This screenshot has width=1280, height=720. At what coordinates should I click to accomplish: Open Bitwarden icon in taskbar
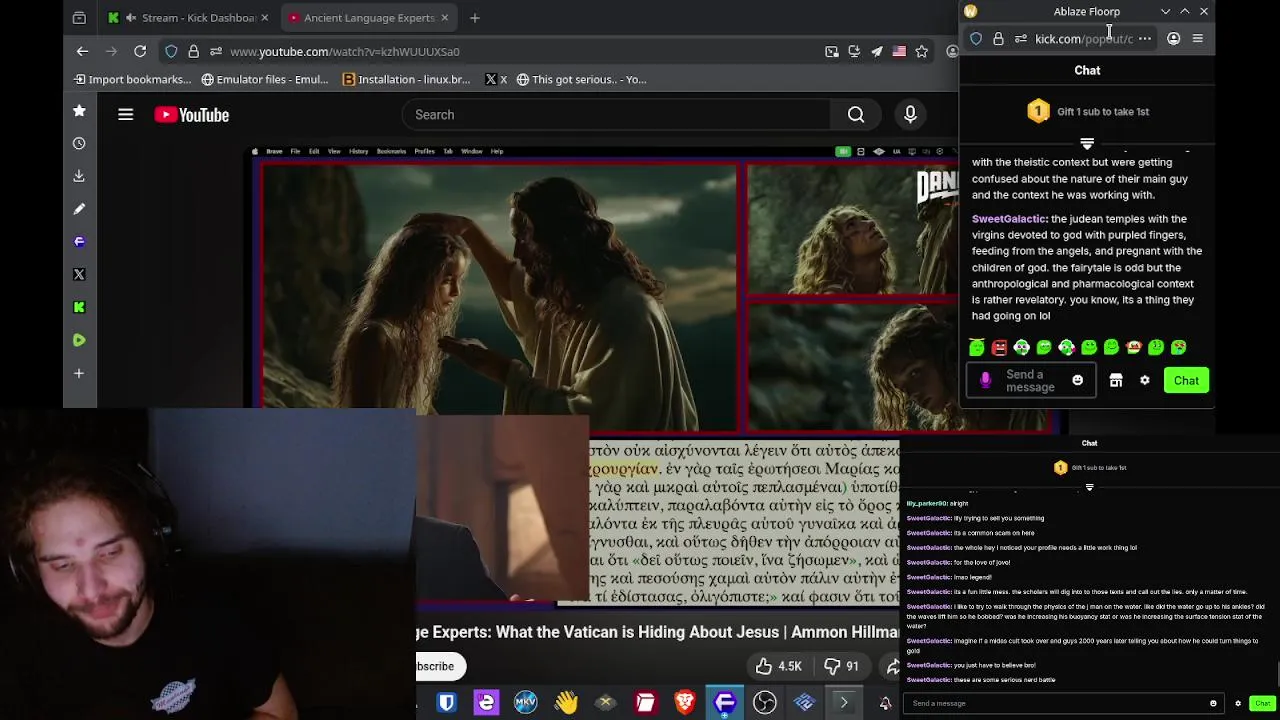coord(446,703)
